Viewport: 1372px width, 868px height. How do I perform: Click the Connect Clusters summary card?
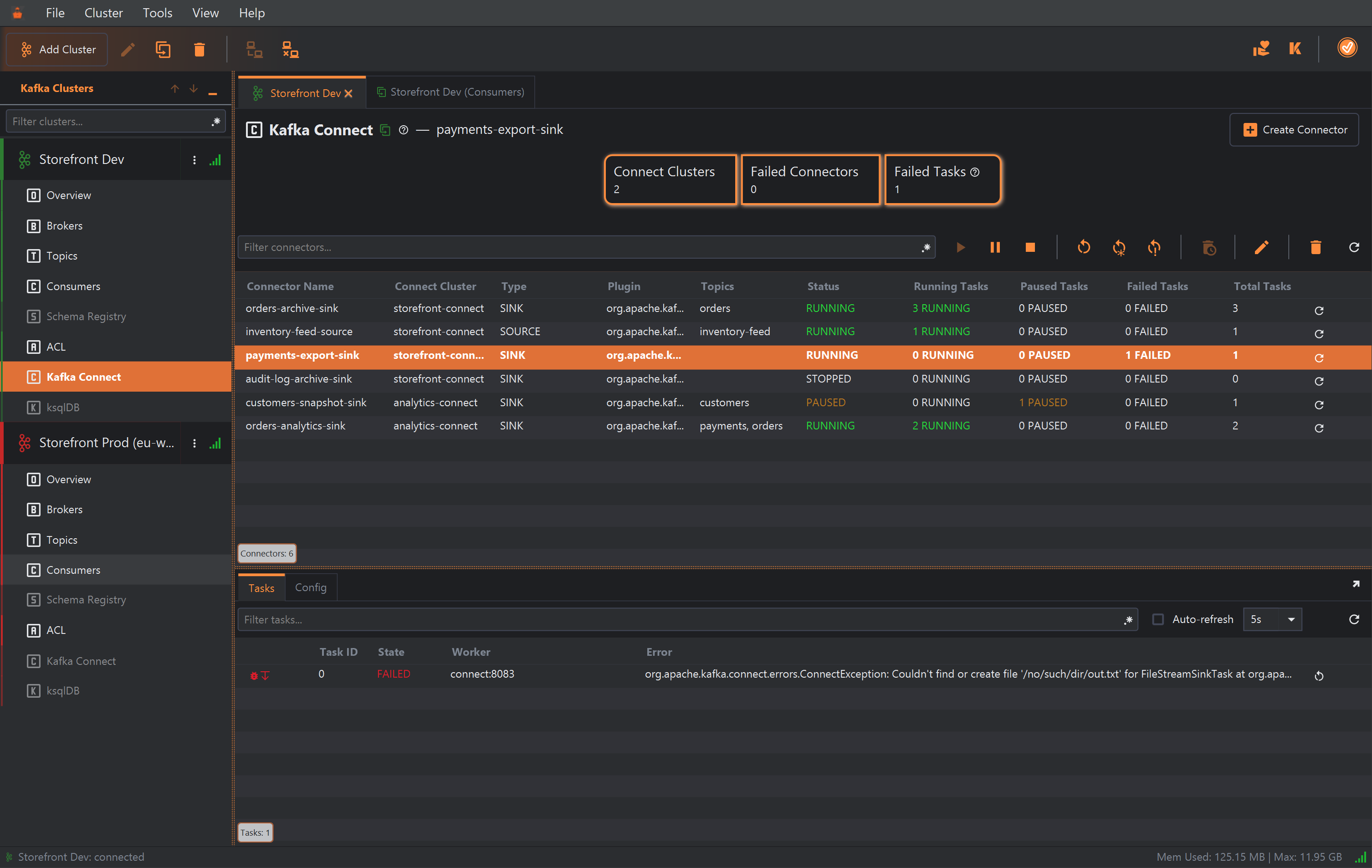click(670, 179)
